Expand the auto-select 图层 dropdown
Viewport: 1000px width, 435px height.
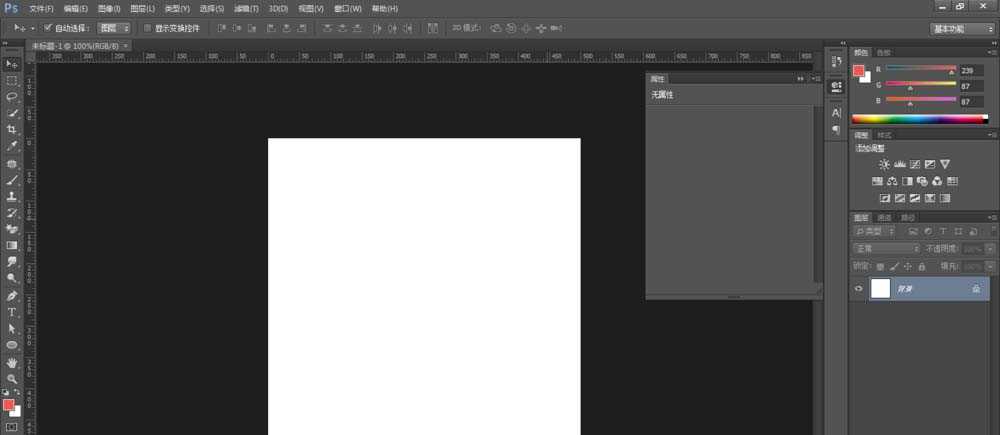tap(114, 28)
